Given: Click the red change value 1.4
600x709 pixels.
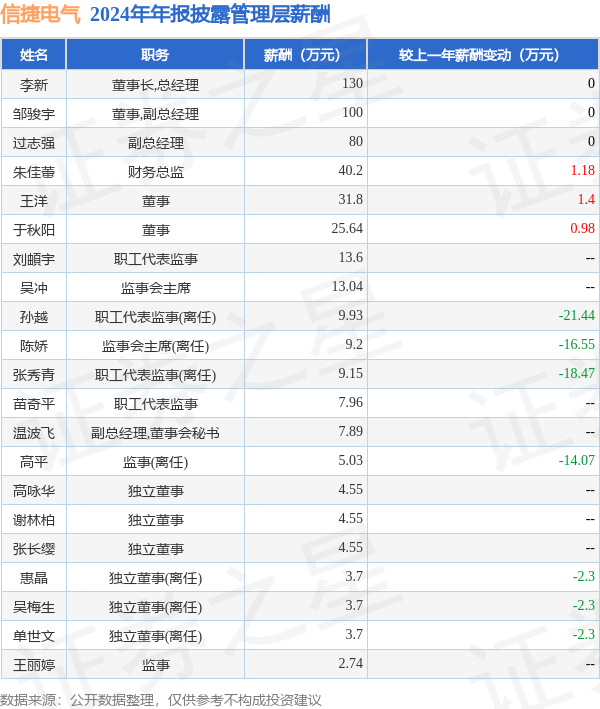Looking at the screenshot, I should click(x=586, y=199).
